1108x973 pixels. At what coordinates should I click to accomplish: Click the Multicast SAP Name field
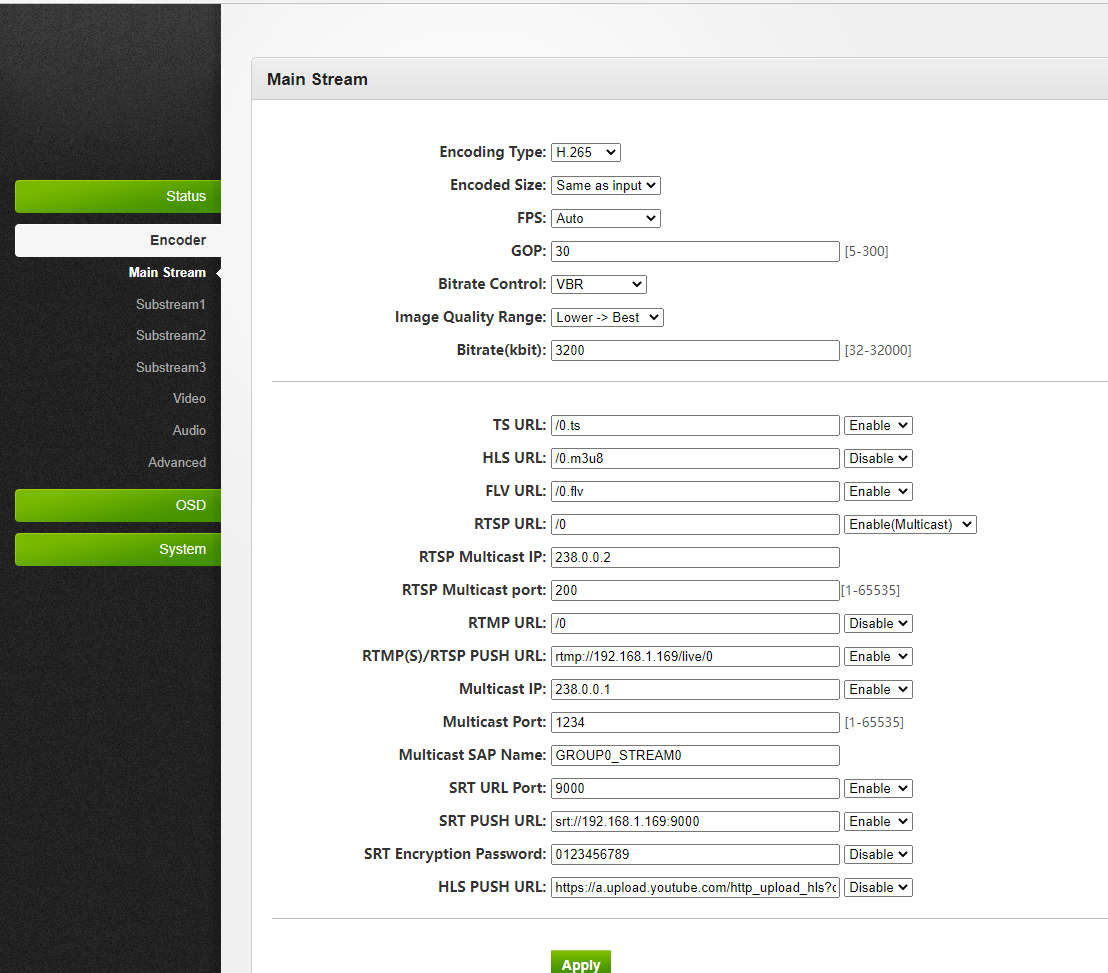(695, 755)
